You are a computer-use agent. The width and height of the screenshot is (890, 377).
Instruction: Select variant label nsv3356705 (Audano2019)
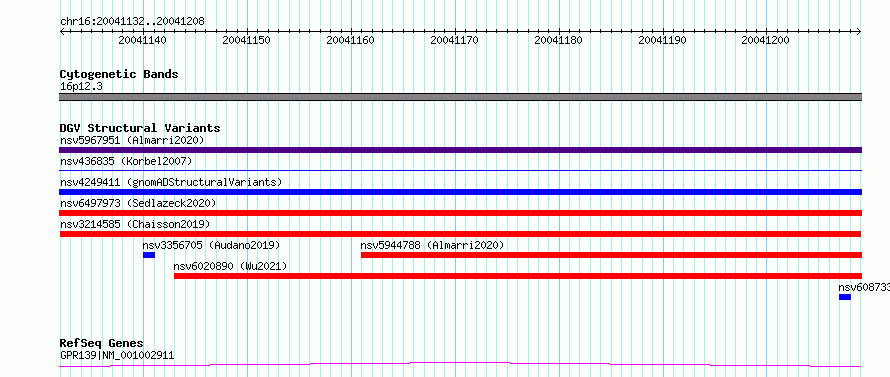point(211,245)
